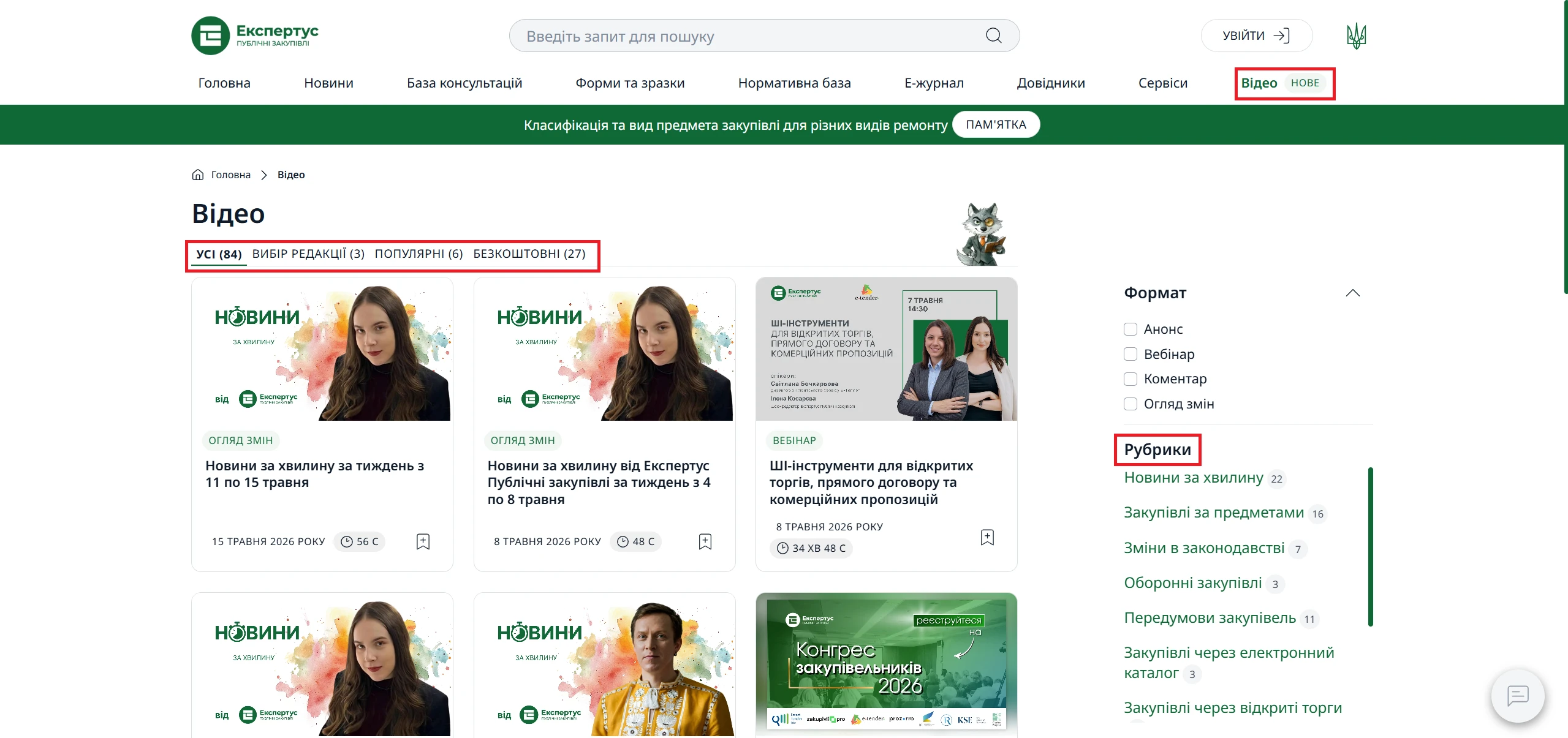The width and height of the screenshot is (1568, 738).
Task: Click Головна breadcrumb link
Action: point(230,175)
